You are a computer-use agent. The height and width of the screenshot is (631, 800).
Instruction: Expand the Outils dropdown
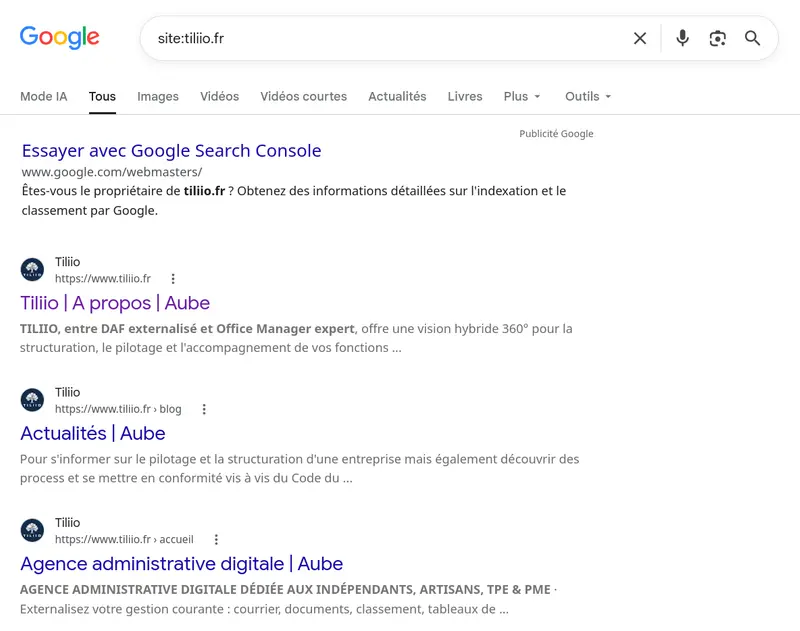click(588, 96)
